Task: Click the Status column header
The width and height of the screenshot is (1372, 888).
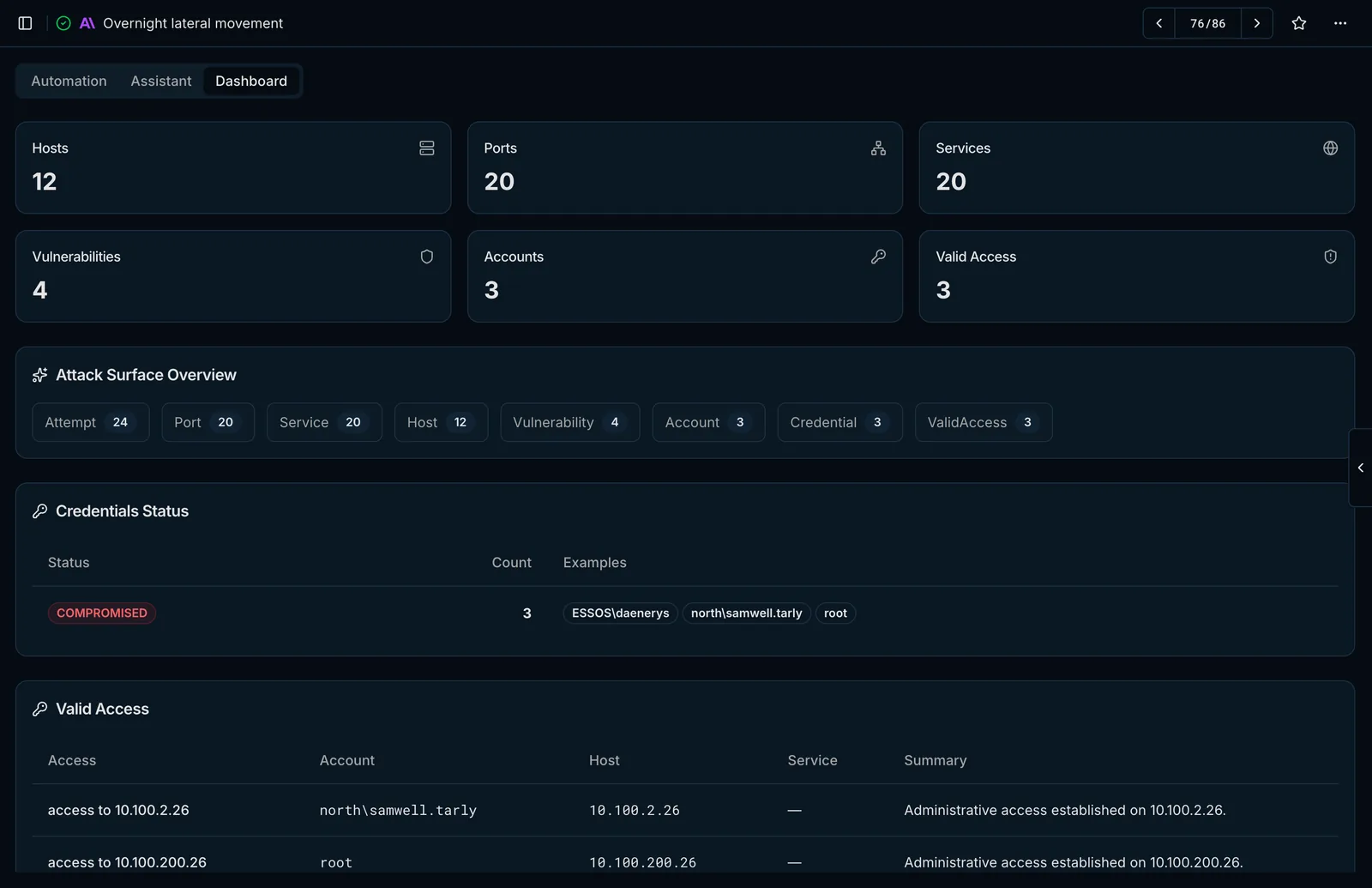Action: 69,563
